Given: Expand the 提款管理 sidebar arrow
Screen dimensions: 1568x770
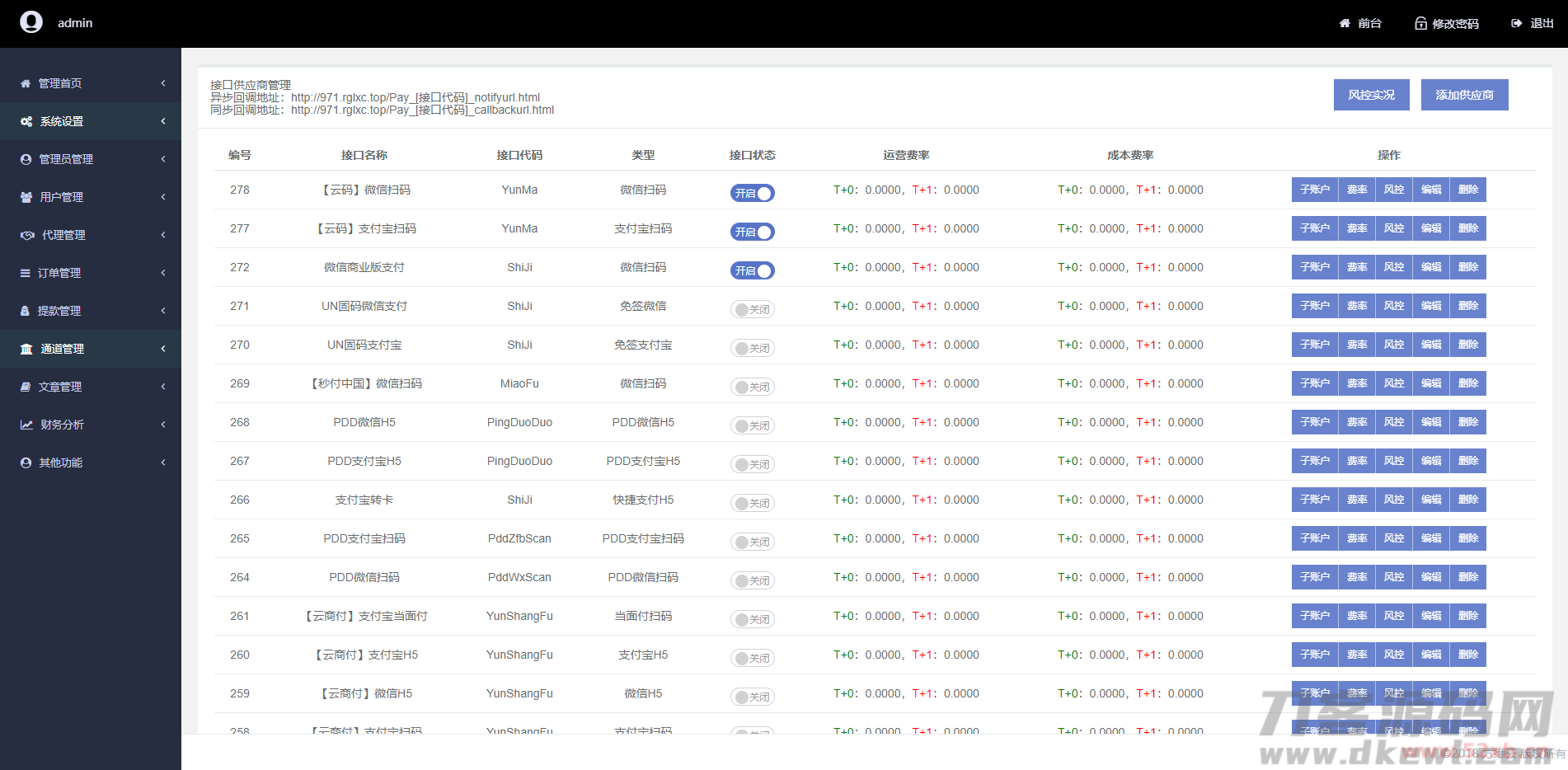Looking at the screenshot, I should (163, 311).
